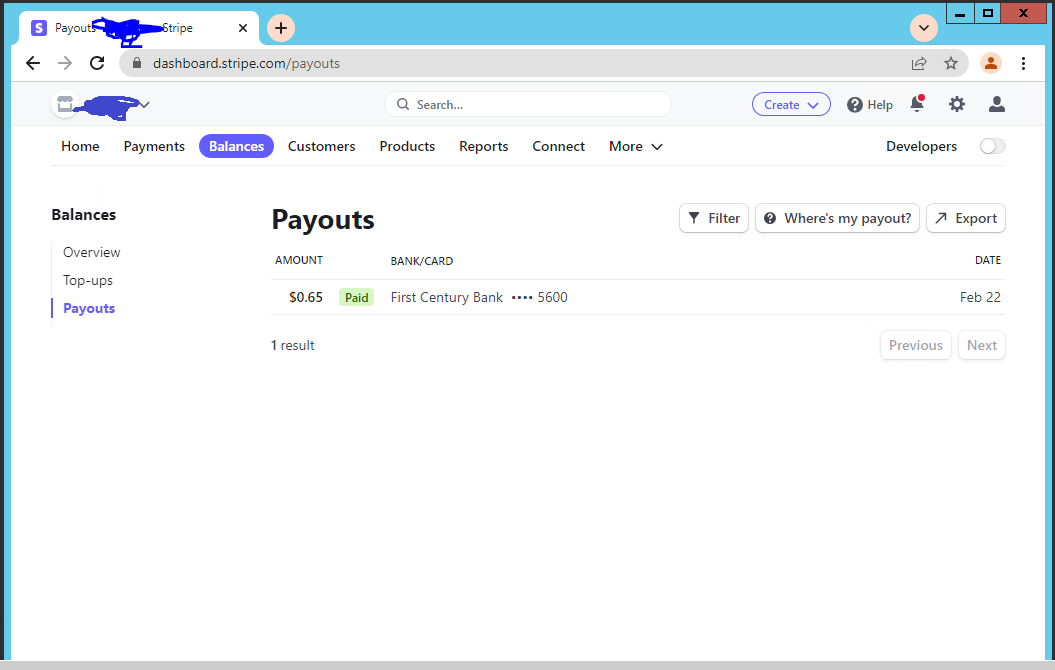Click the address bar URL
Image resolution: width=1055 pixels, height=670 pixels.
coord(246,63)
